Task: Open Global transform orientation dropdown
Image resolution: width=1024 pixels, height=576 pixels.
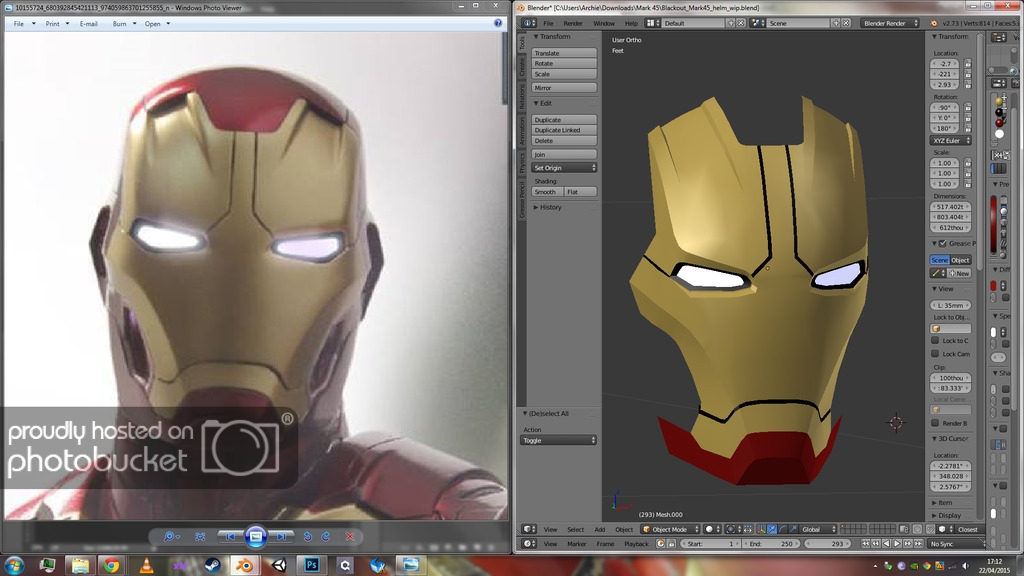Action: pyautogui.click(x=818, y=529)
